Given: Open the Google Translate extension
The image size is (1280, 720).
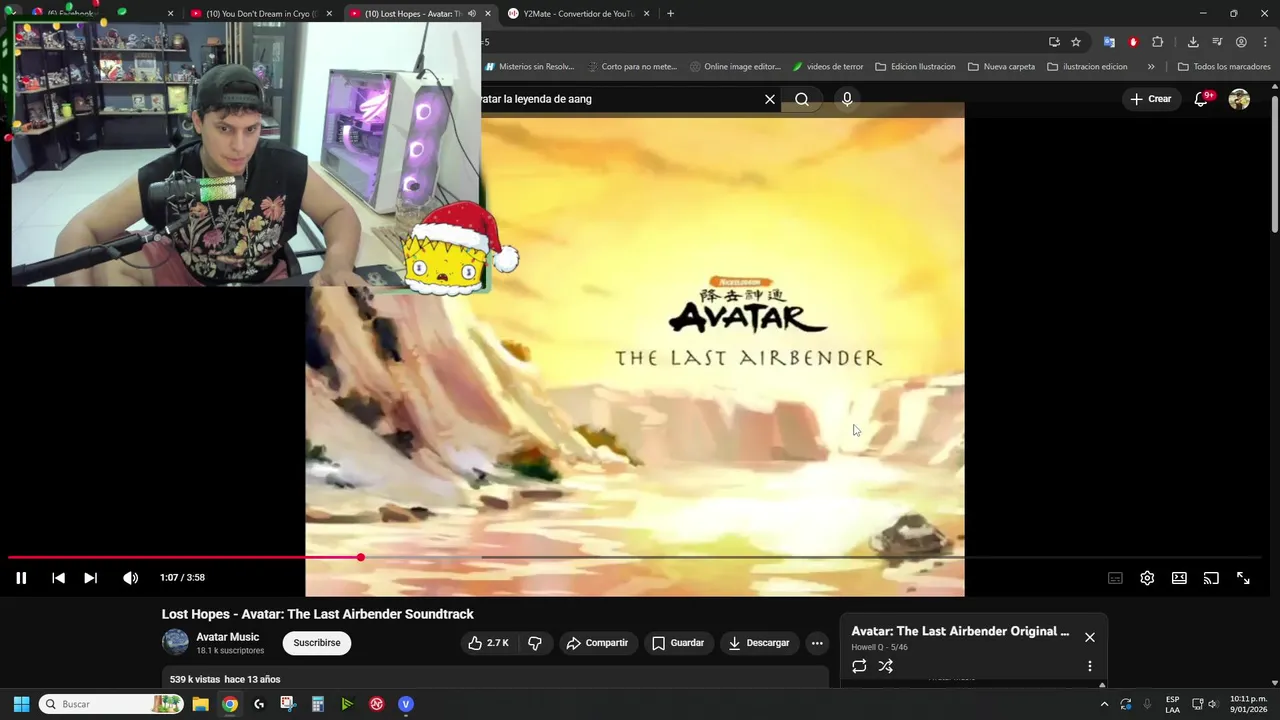Looking at the screenshot, I should 1109,42.
